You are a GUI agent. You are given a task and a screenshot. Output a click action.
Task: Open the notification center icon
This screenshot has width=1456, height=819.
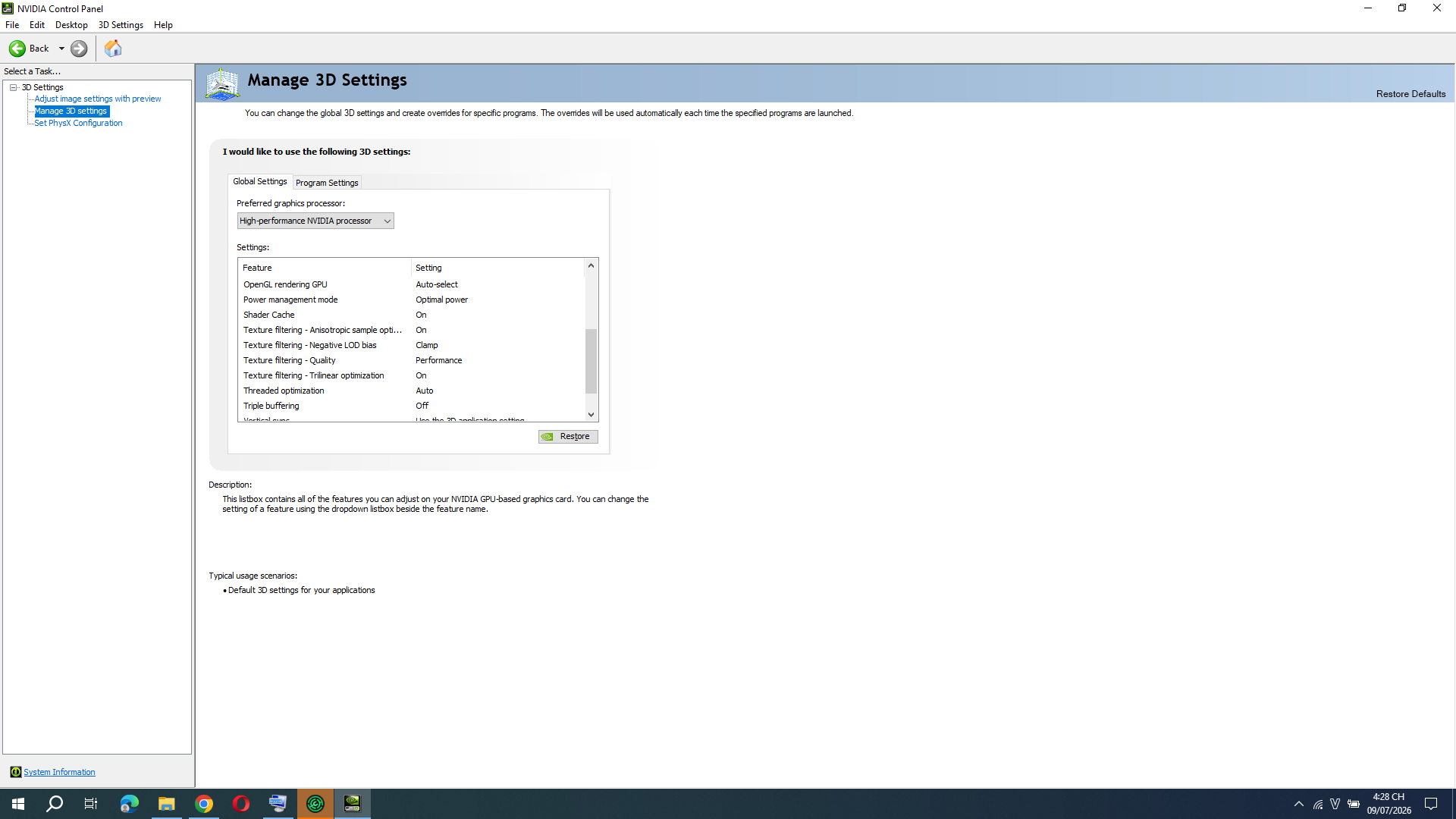pos(1431,804)
